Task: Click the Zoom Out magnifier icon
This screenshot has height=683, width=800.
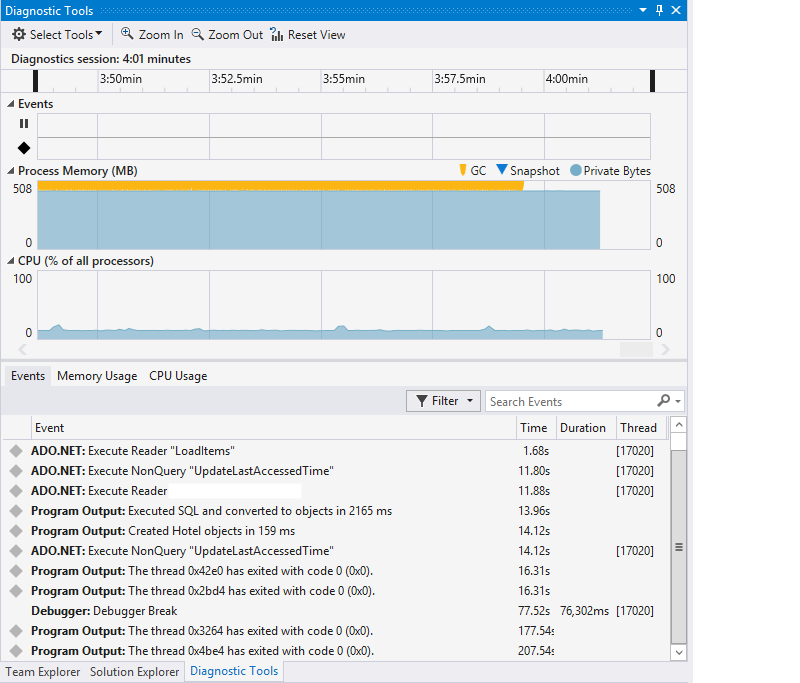Action: 197,34
